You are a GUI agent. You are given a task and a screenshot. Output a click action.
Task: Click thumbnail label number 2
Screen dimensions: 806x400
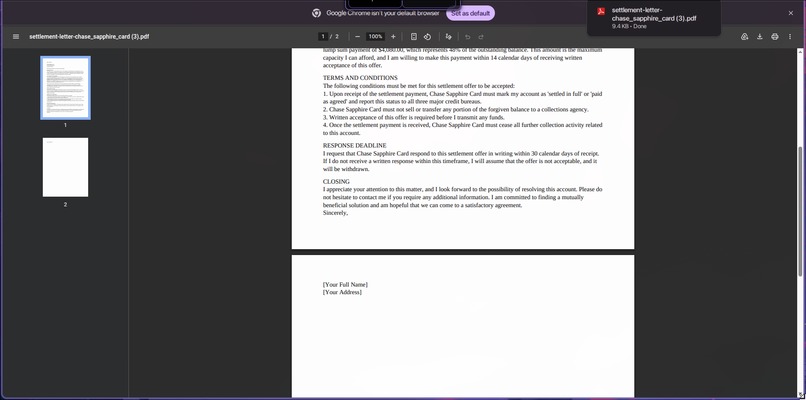[65, 205]
